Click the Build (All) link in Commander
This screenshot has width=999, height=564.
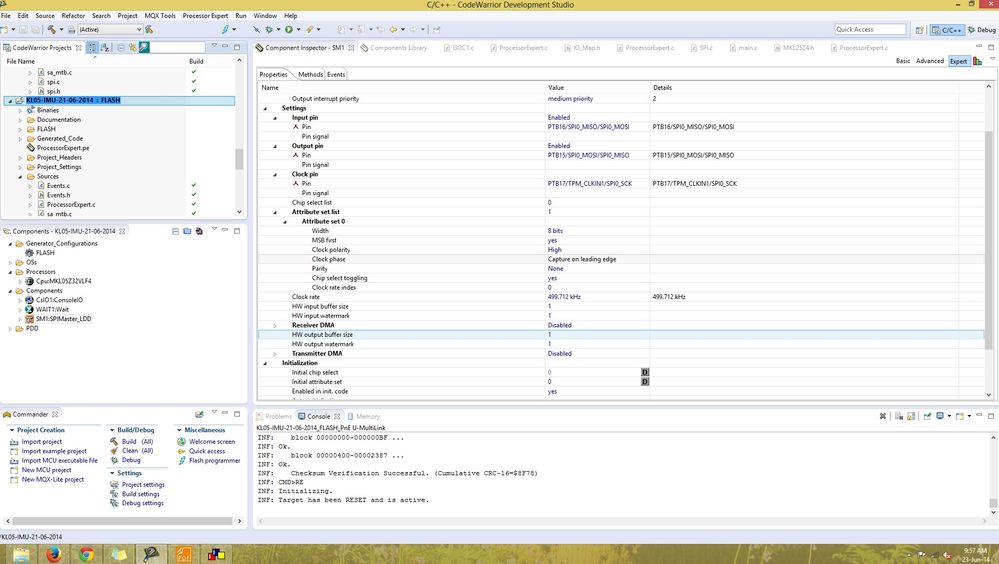pyautogui.click(x=137, y=442)
